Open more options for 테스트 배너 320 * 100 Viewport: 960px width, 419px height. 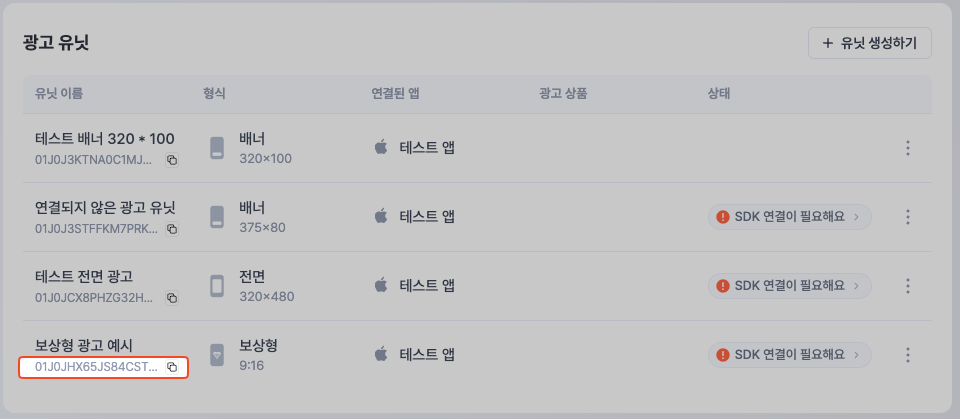click(x=908, y=148)
